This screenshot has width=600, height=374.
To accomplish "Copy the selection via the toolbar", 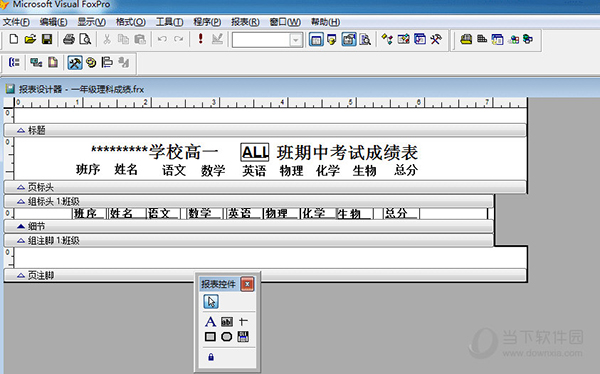I will point(123,39).
